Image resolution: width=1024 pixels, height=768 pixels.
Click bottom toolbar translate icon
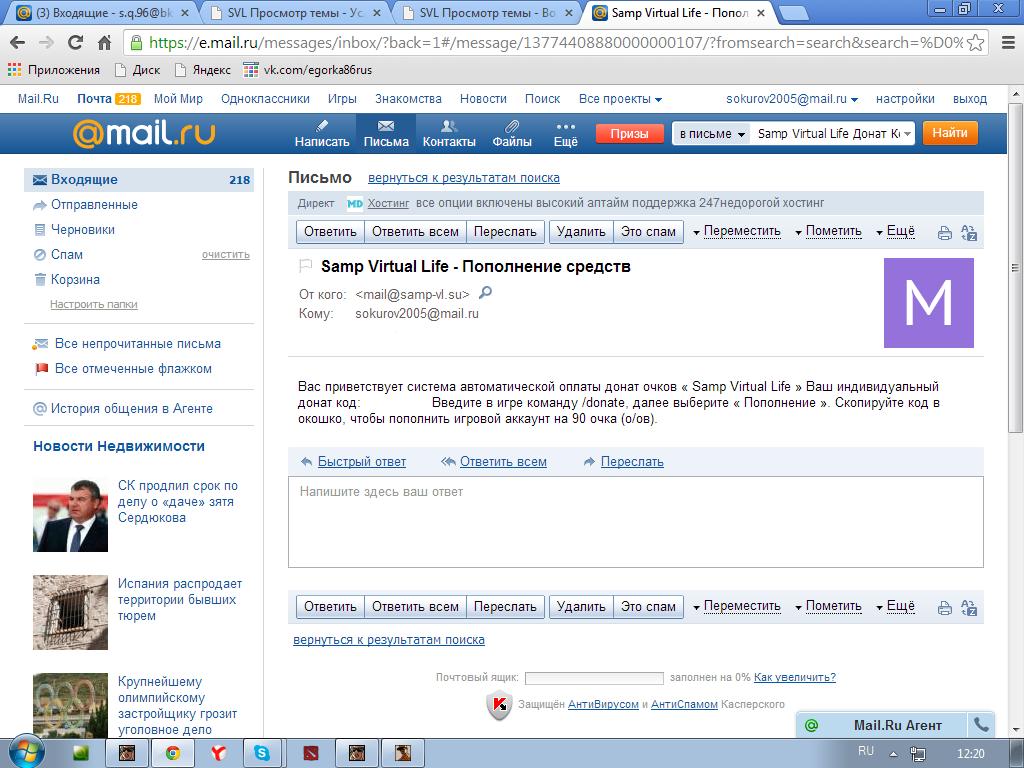[x=969, y=608]
